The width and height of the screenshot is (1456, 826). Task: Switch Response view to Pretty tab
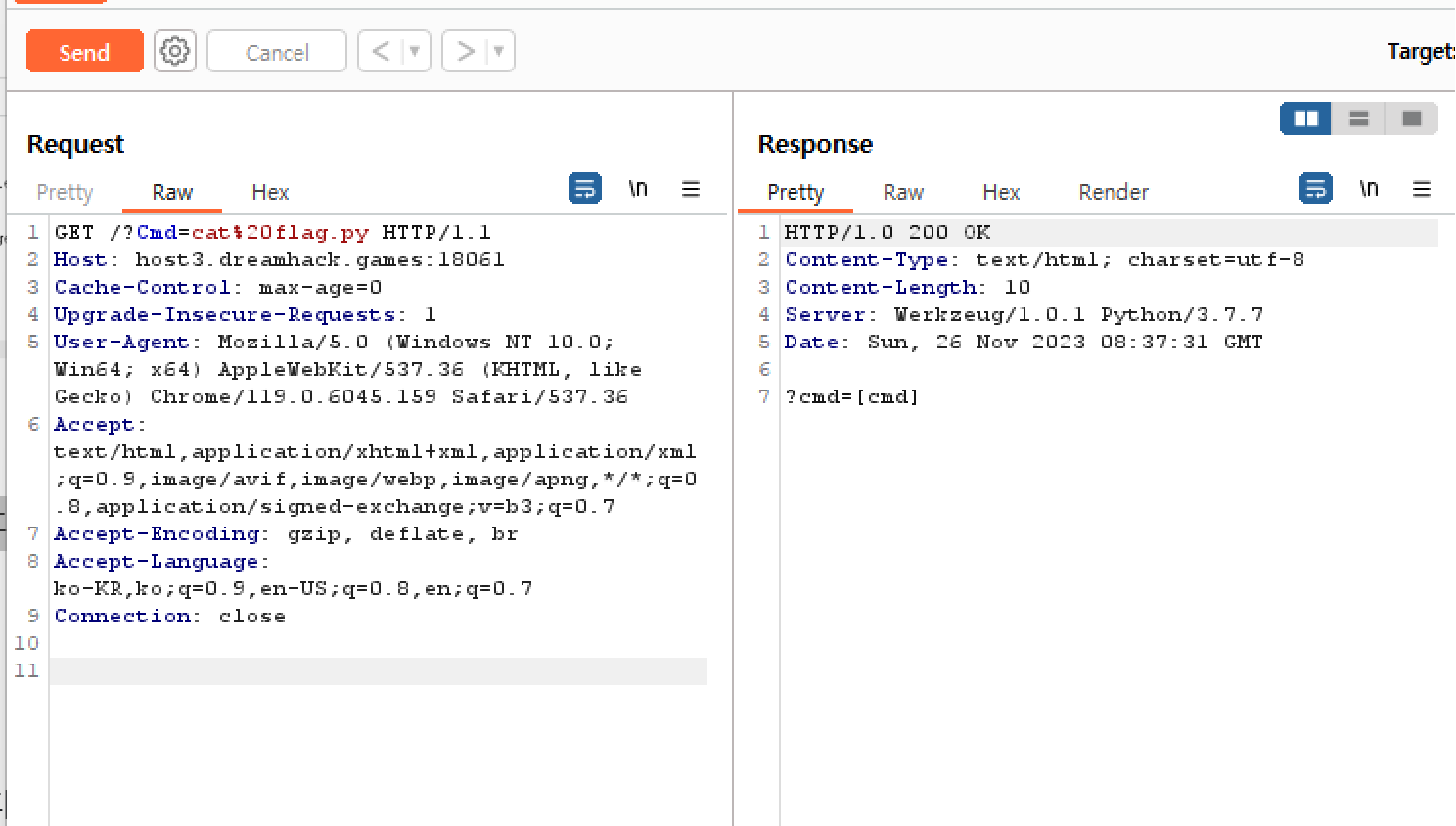point(796,192)
